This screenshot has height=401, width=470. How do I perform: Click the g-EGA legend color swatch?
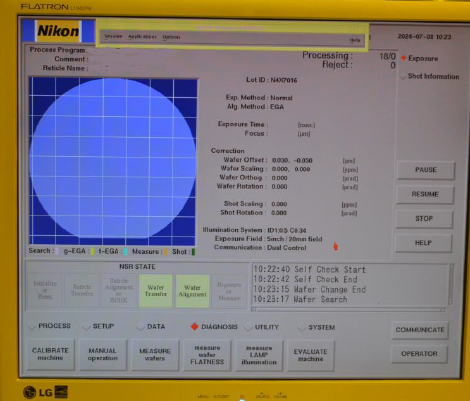coord(93,251)
